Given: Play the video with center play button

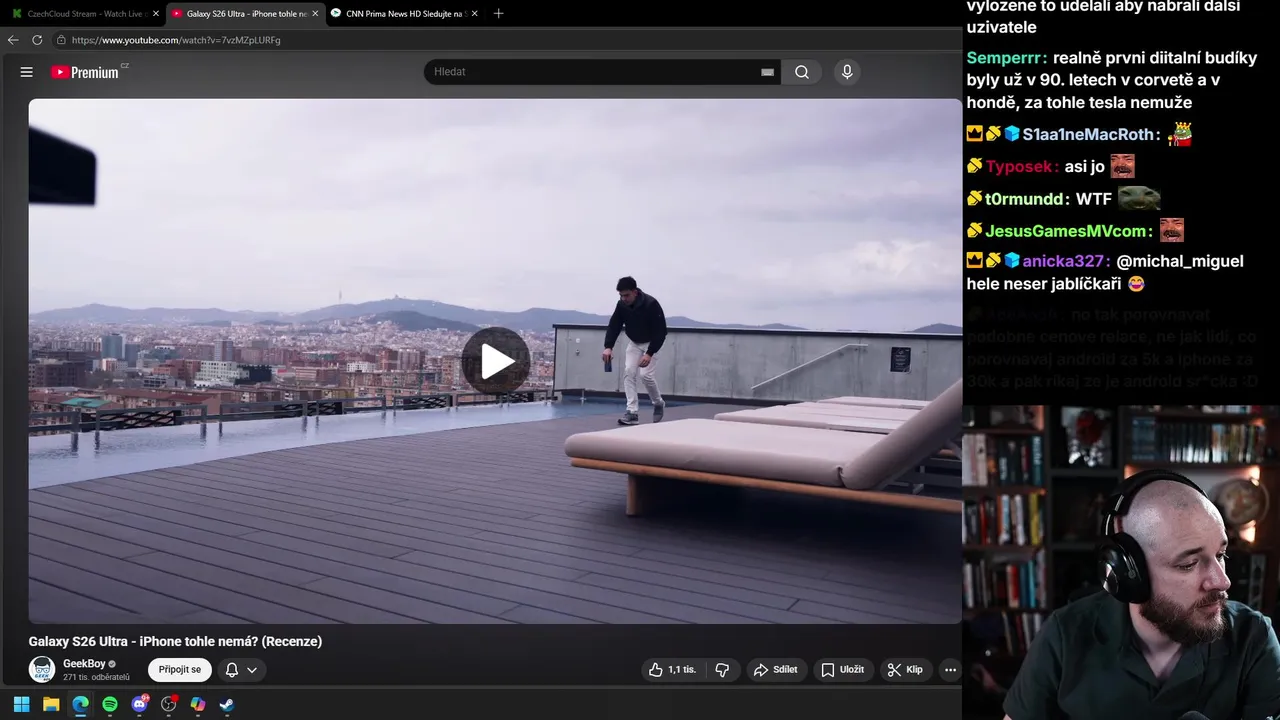Looking at the screenshot, I should click(495, 361).
